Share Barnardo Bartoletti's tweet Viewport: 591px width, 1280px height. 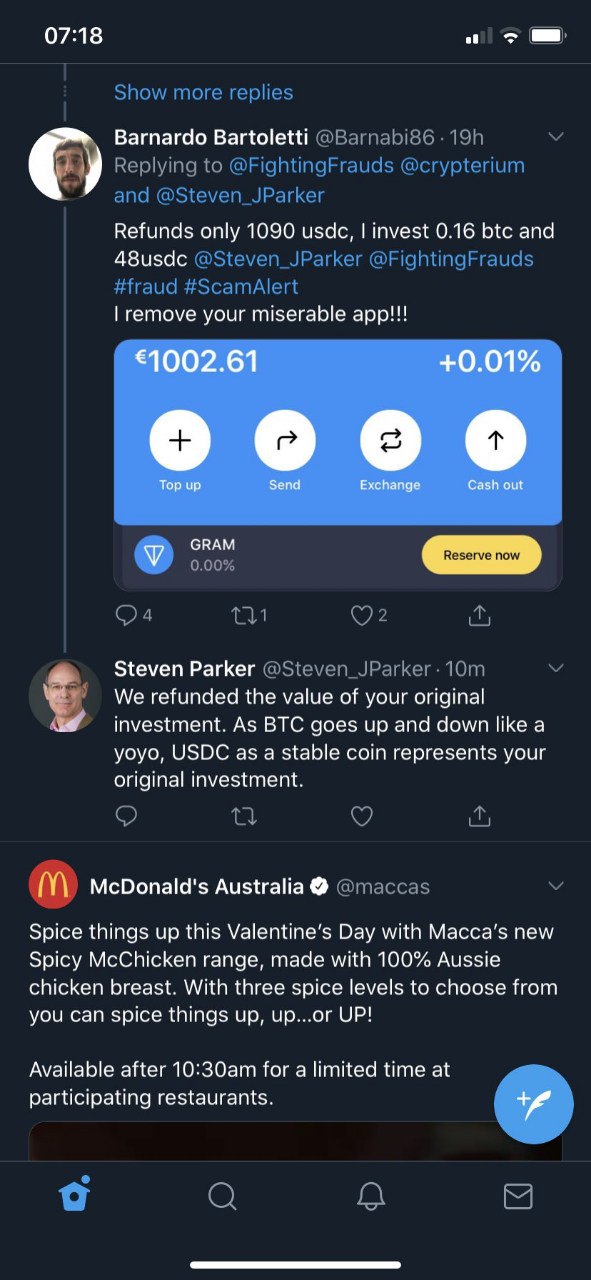pos(480,615)
